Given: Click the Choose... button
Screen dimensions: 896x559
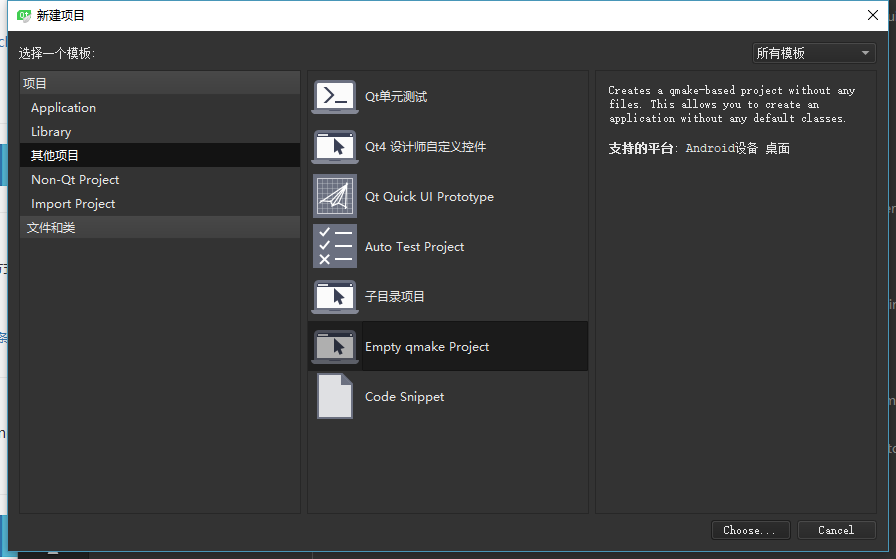Looking at the screenshot, I should [x=750, y=530].
